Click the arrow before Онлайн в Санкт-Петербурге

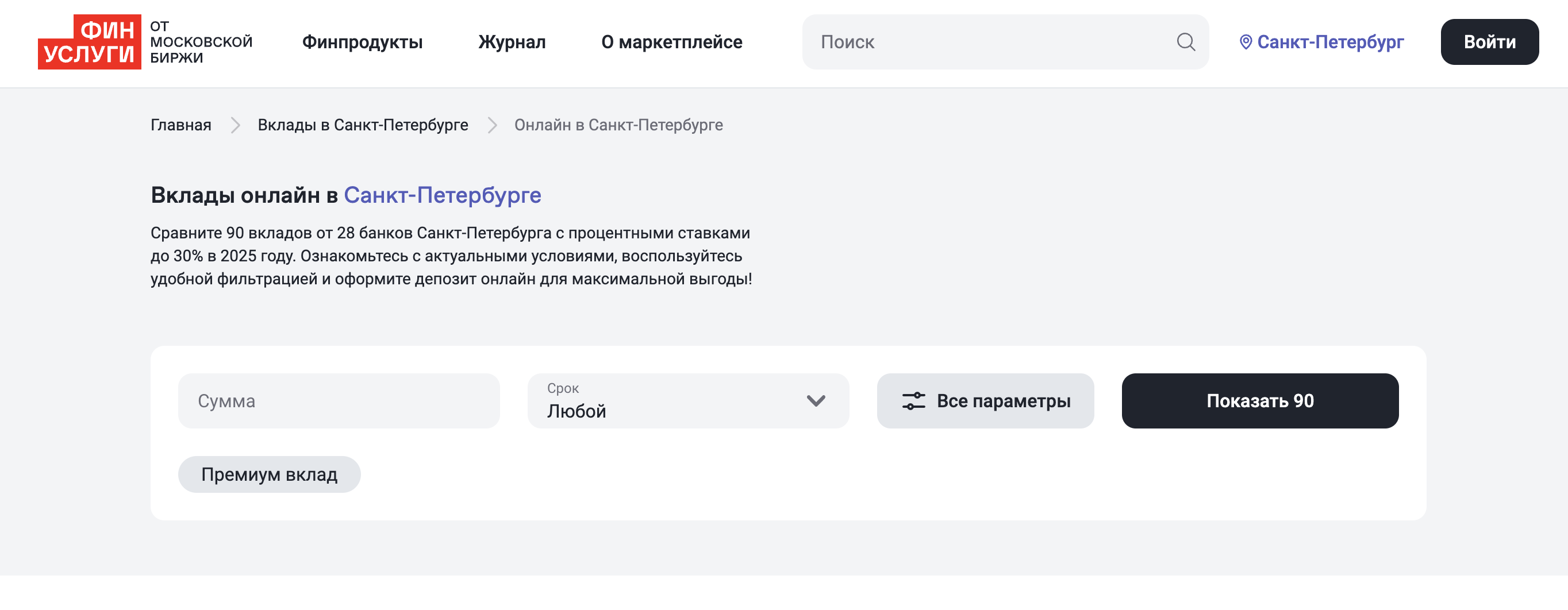492,125
